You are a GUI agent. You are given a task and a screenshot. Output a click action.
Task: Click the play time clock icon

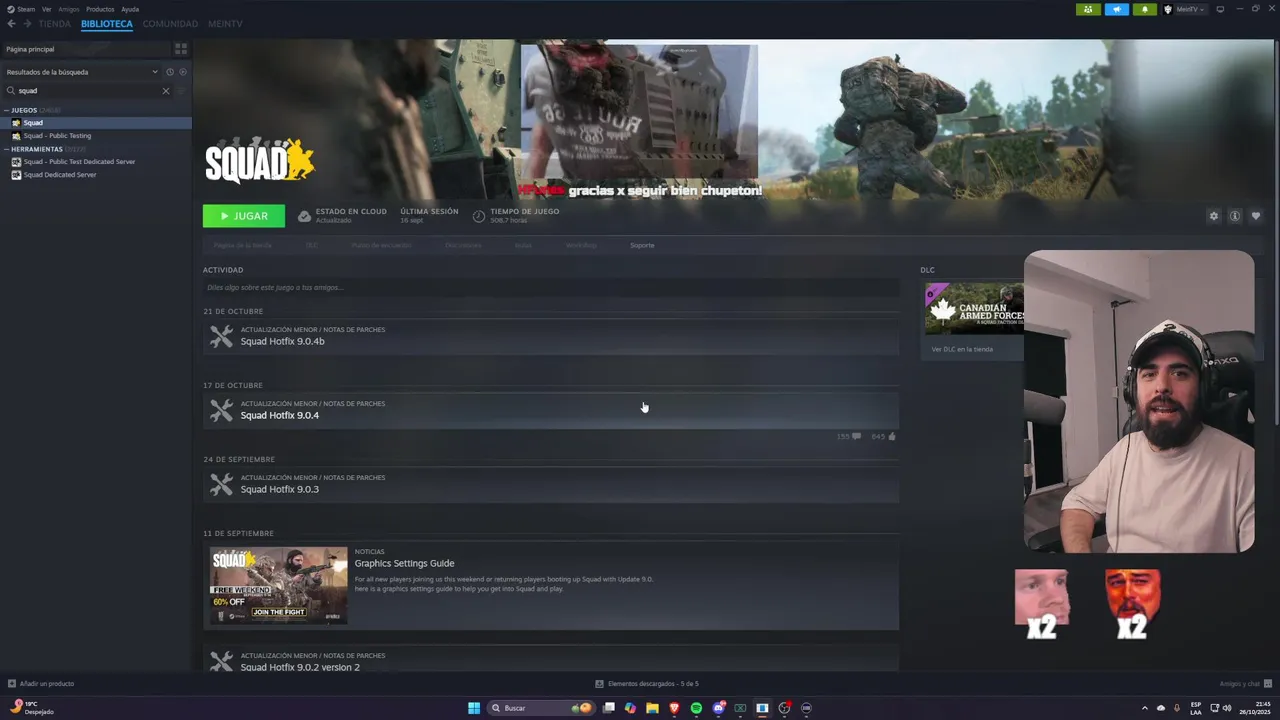pyautogui.click(x=479, y=216)
